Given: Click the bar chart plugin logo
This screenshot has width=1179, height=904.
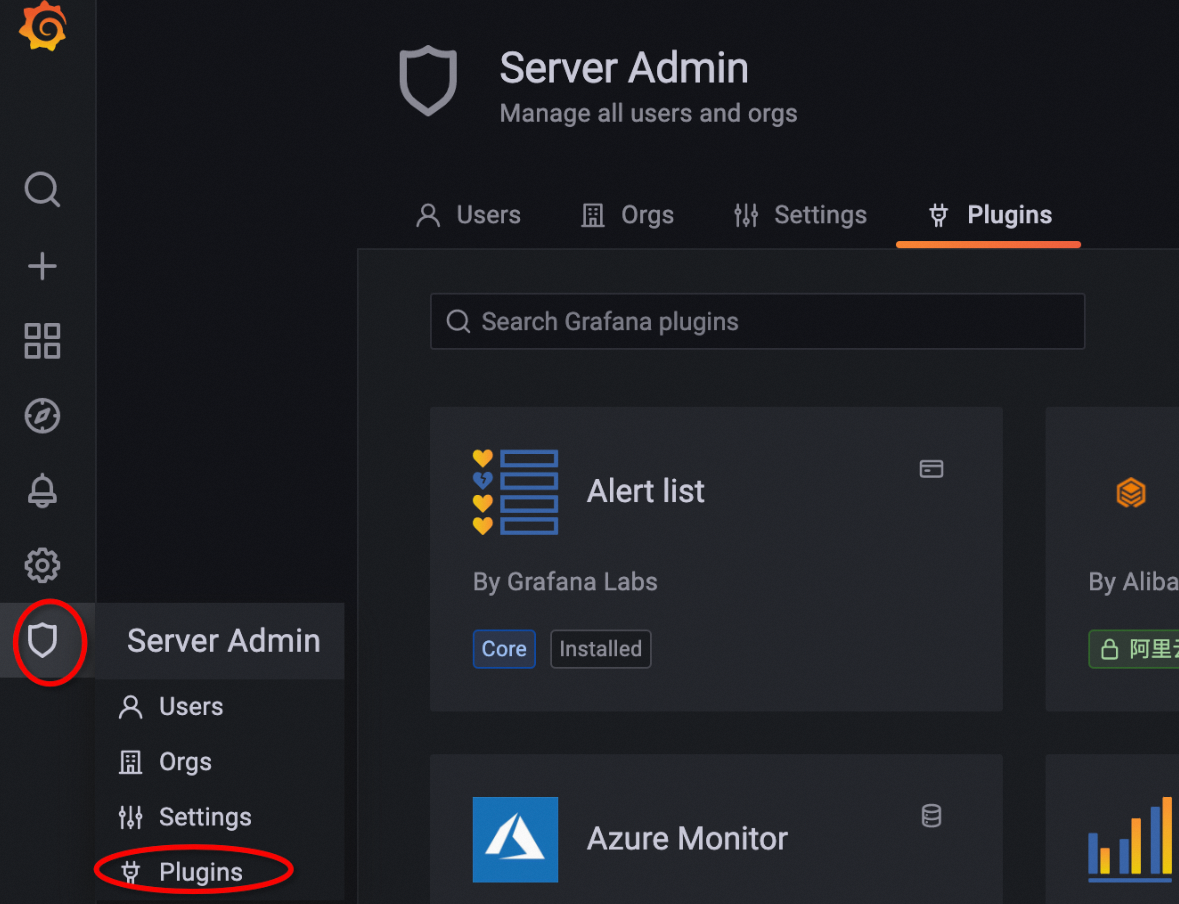Looking at the screenshot, I should [1132, 839].
